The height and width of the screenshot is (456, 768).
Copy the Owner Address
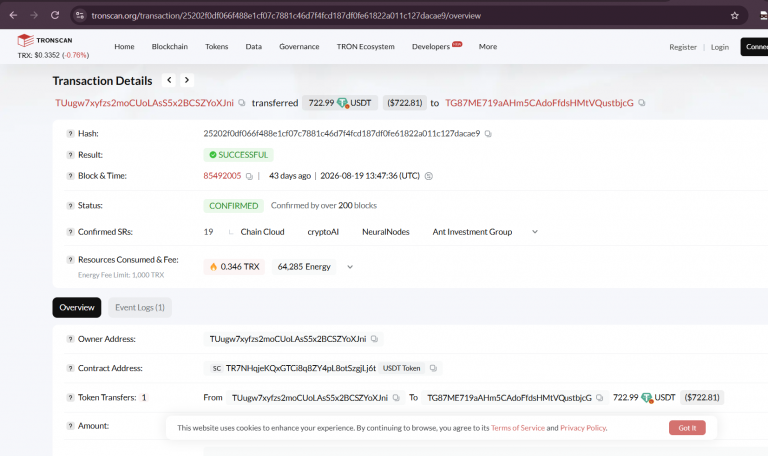[x=374, y=339]
